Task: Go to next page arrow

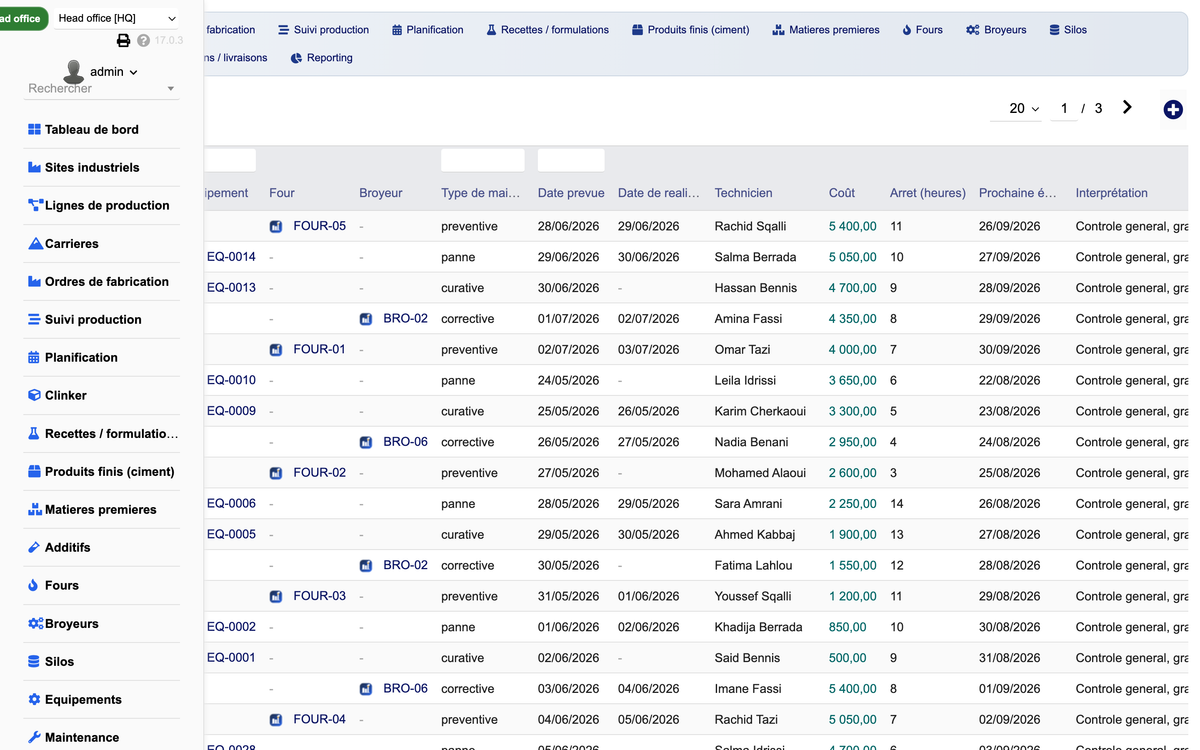Action: pos(1127,107)
